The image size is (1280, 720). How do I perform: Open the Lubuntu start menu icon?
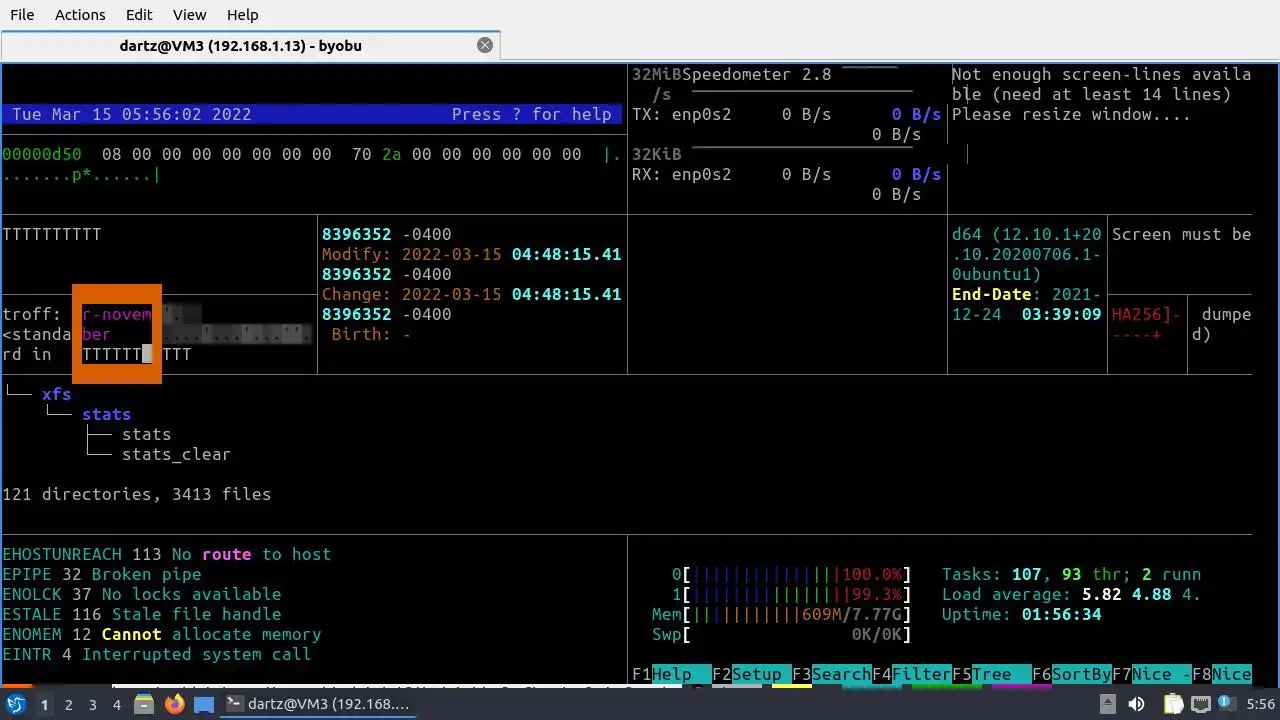[x=16, y=704]
